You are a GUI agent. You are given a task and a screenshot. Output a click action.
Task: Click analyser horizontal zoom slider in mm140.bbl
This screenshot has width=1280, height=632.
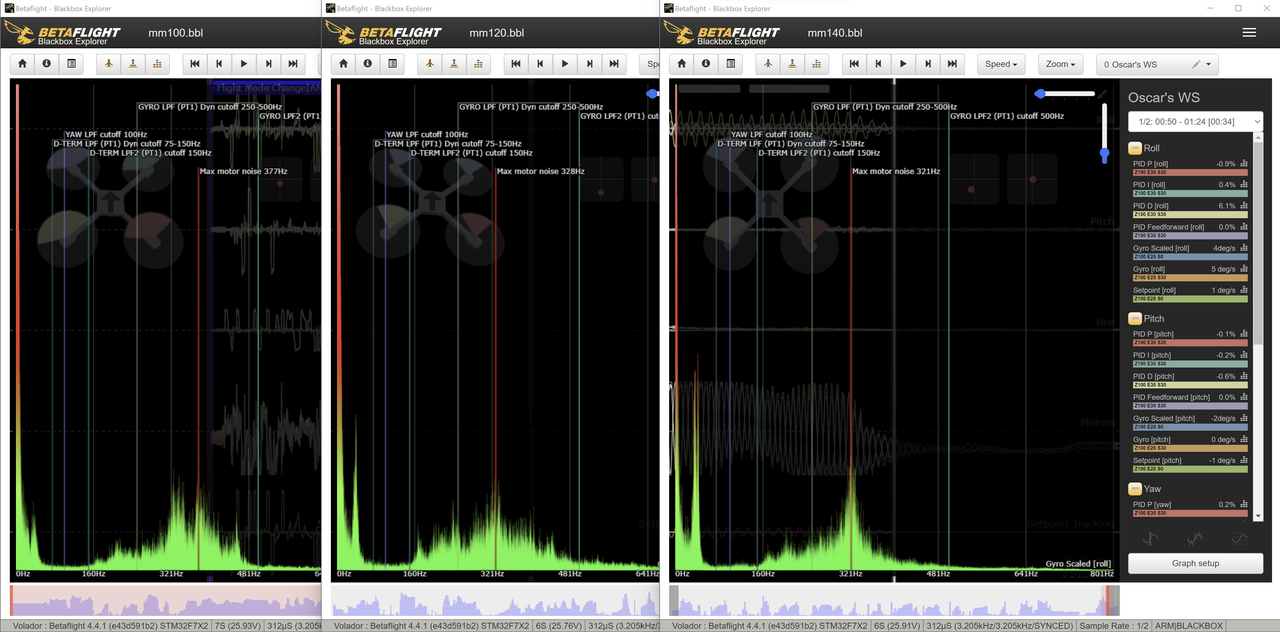pyautogui.click(x=1066, y=93)
